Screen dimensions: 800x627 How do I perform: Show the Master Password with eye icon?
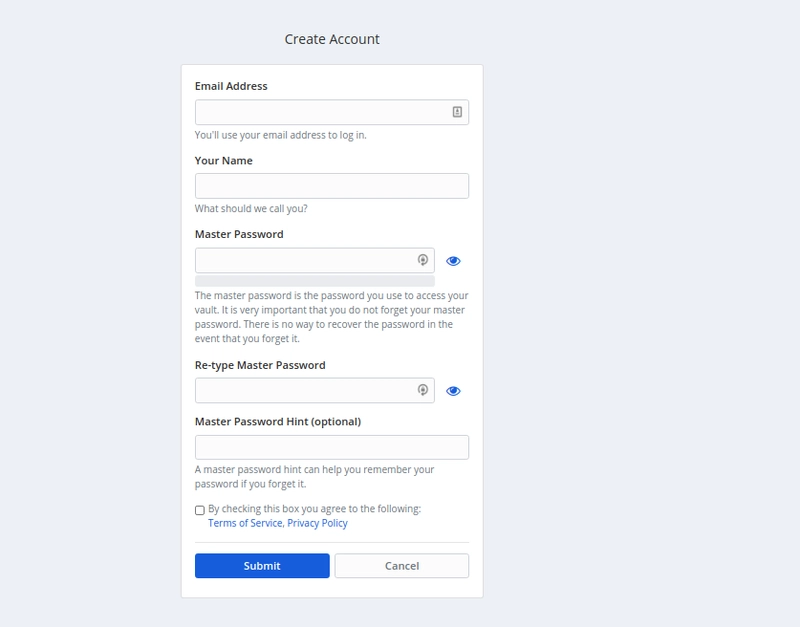453,261
